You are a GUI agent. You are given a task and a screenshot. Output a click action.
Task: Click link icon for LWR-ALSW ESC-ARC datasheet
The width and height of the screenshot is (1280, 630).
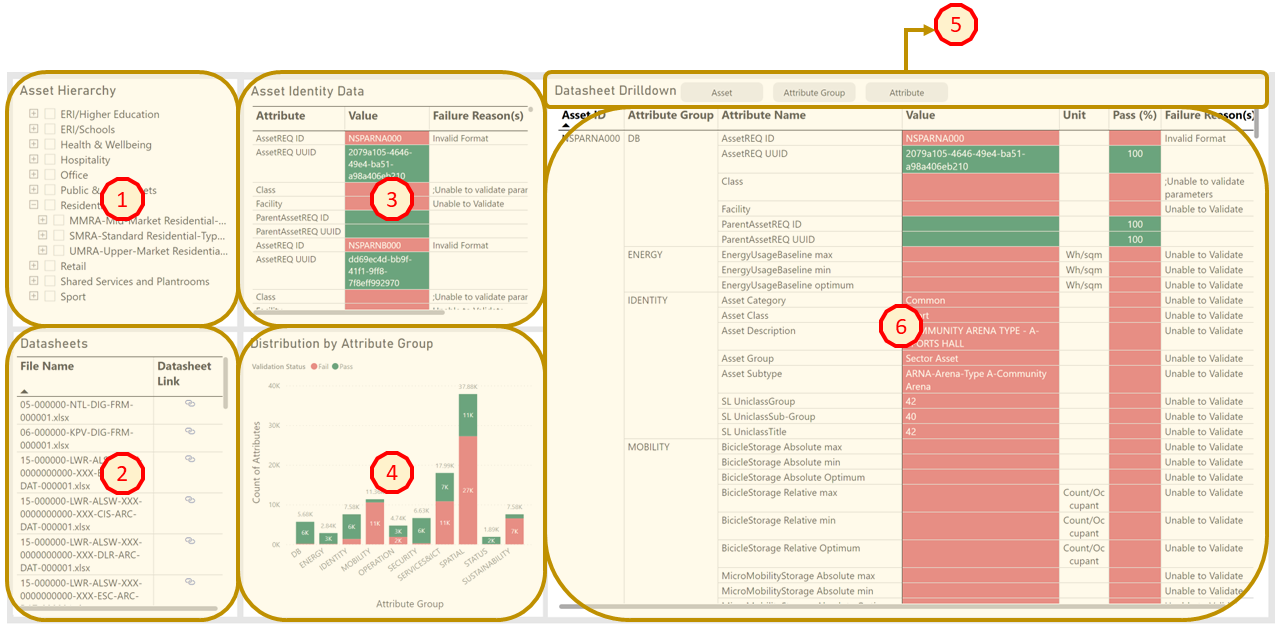click(189, 583)
